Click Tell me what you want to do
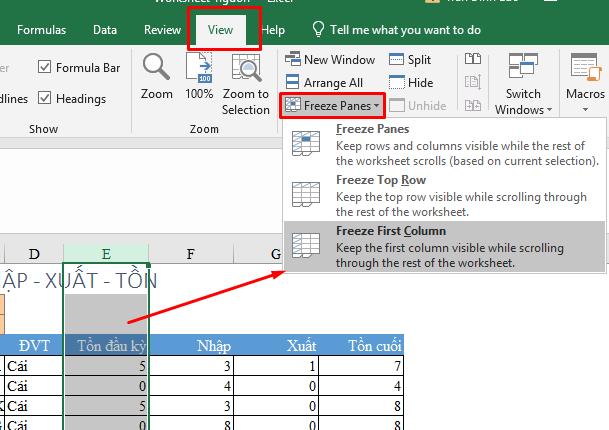The height and width of the screenshot is (430, 609). pos(405,30)
